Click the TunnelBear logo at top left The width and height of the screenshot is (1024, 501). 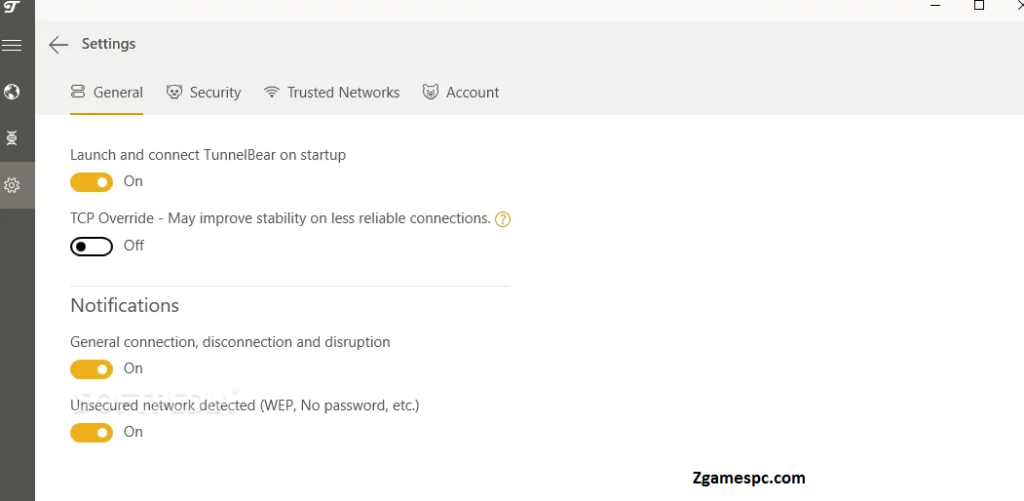pos(12,7)
